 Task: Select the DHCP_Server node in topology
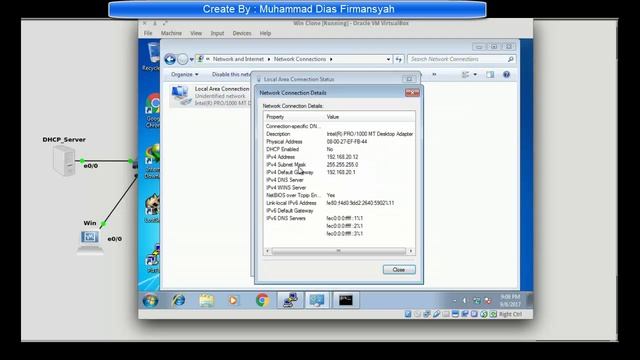(x=64, y=160)
